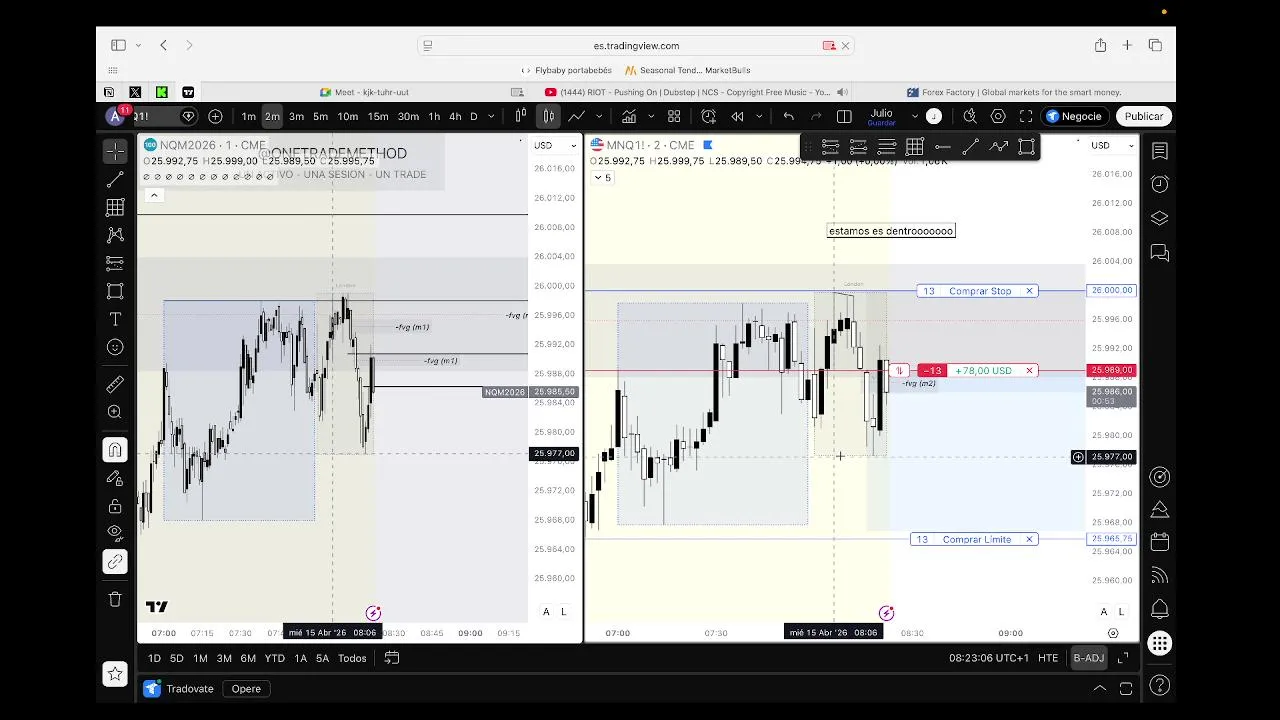Image resolution: width=1280 pixels, height=720 pixels.
Task: Click the trash remove objects icon
Action: [x=115, y=599]
